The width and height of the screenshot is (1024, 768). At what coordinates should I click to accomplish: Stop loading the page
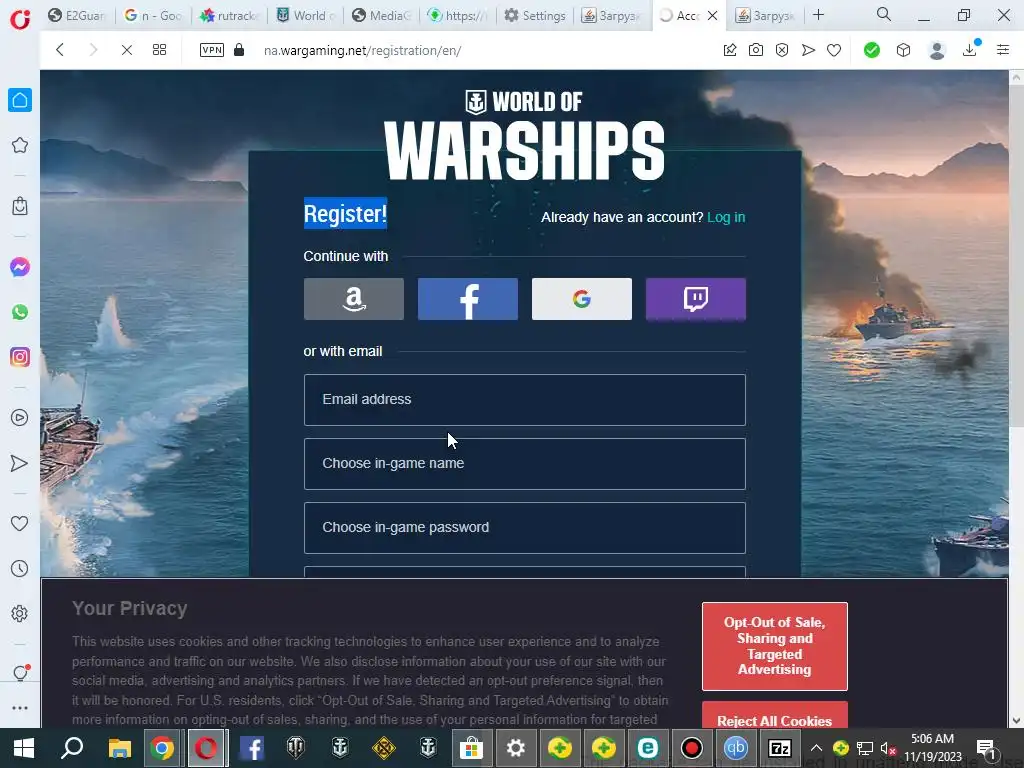tap(127, 50)
